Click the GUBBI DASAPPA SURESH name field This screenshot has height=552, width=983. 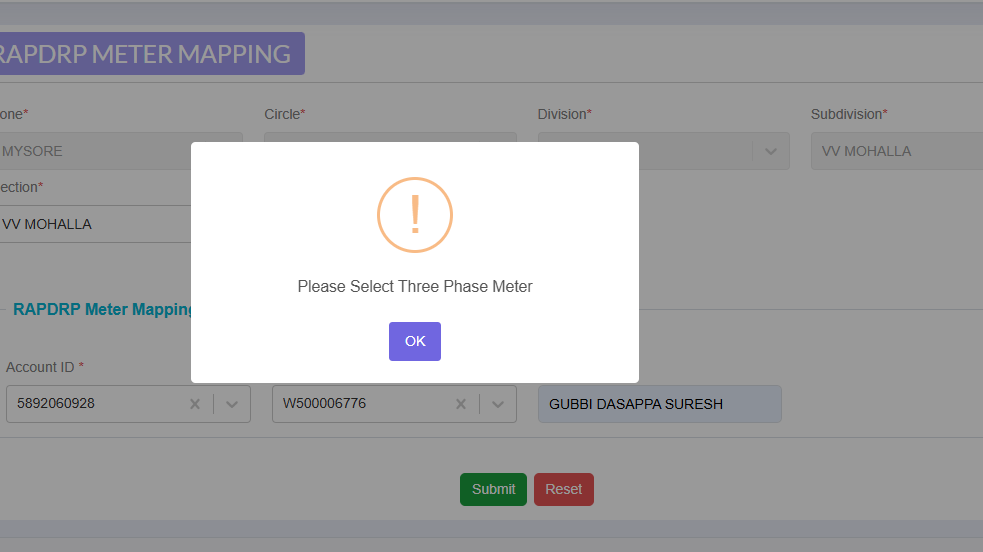(x=659, y=404)
